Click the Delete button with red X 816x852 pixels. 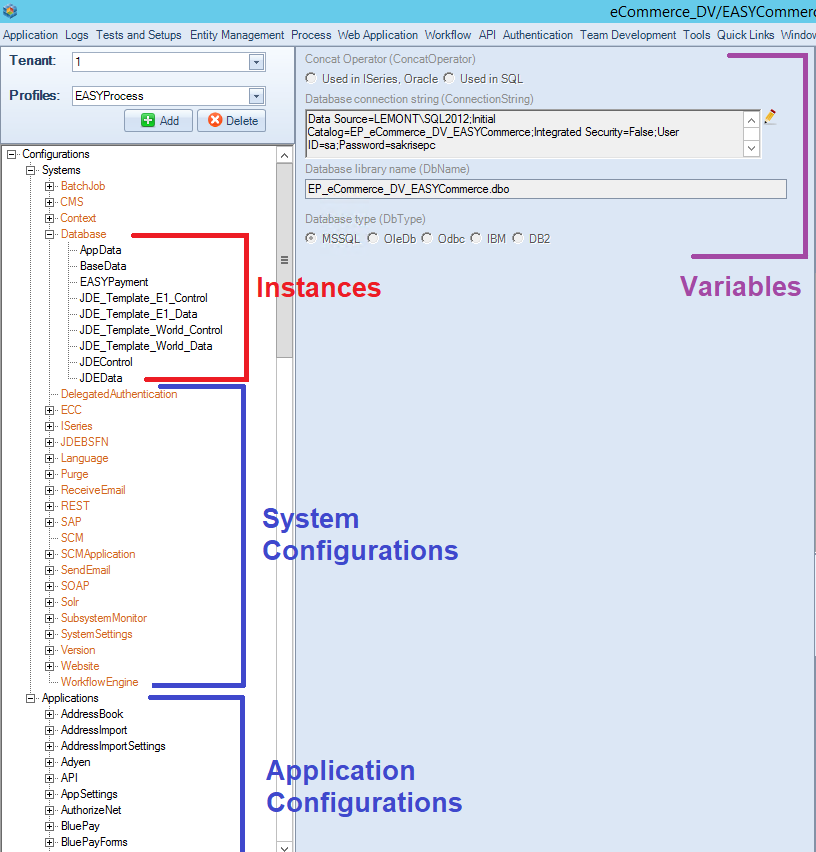[231, 121]
